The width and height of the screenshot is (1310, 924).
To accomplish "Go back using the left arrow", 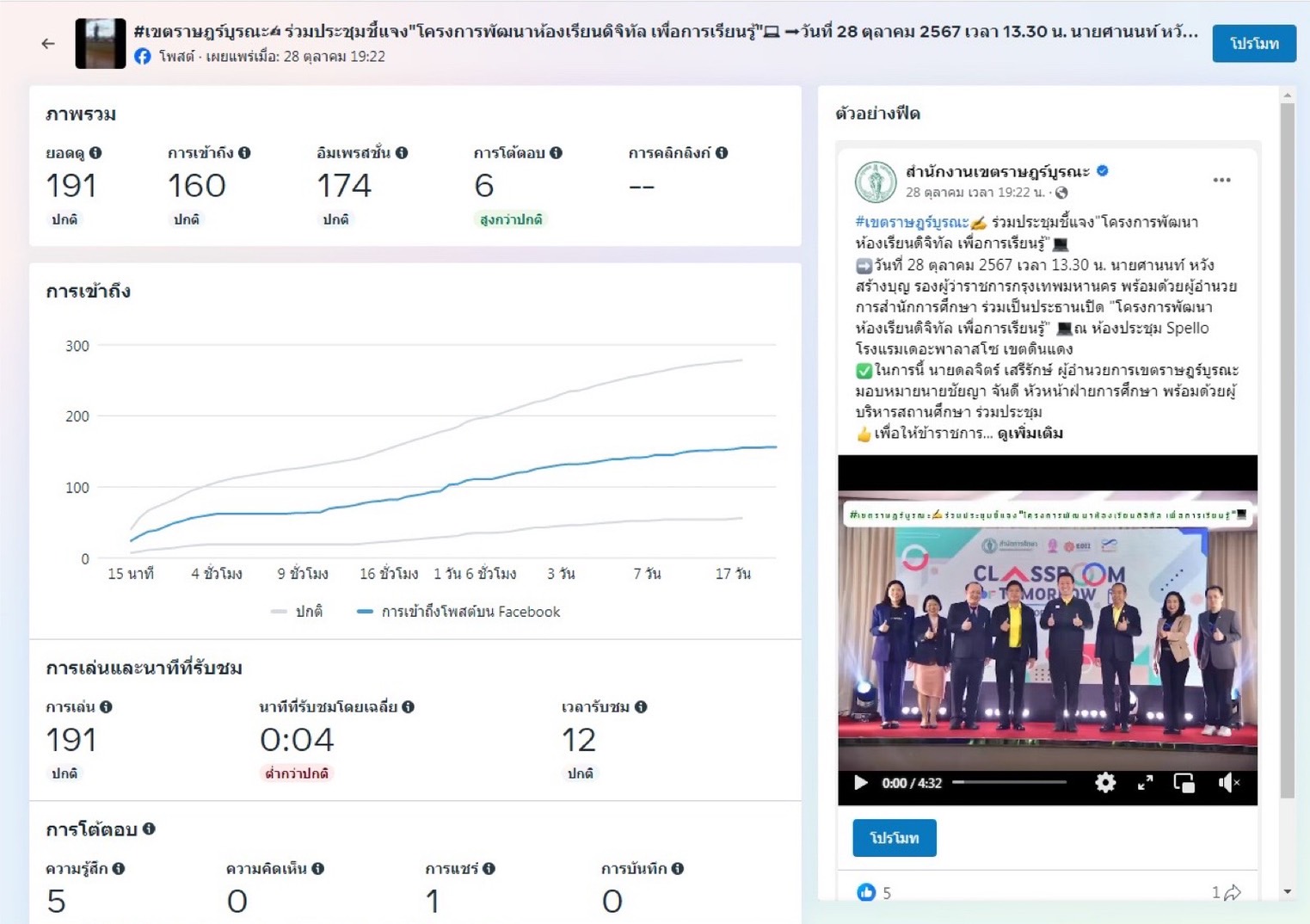I will tap(48, 43).
